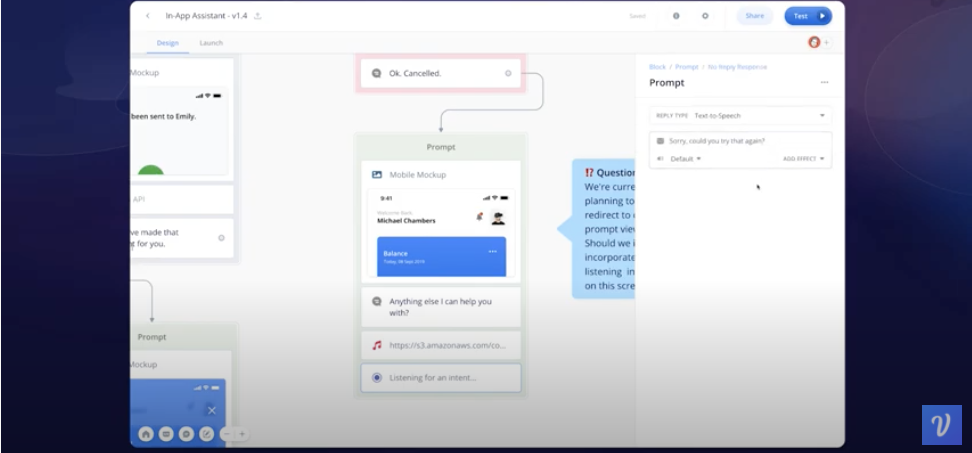The height and width of the screenshot is (453, 972).
Task: Go to the Prompt breadcrumb link
Action: [x=686, y=67]
